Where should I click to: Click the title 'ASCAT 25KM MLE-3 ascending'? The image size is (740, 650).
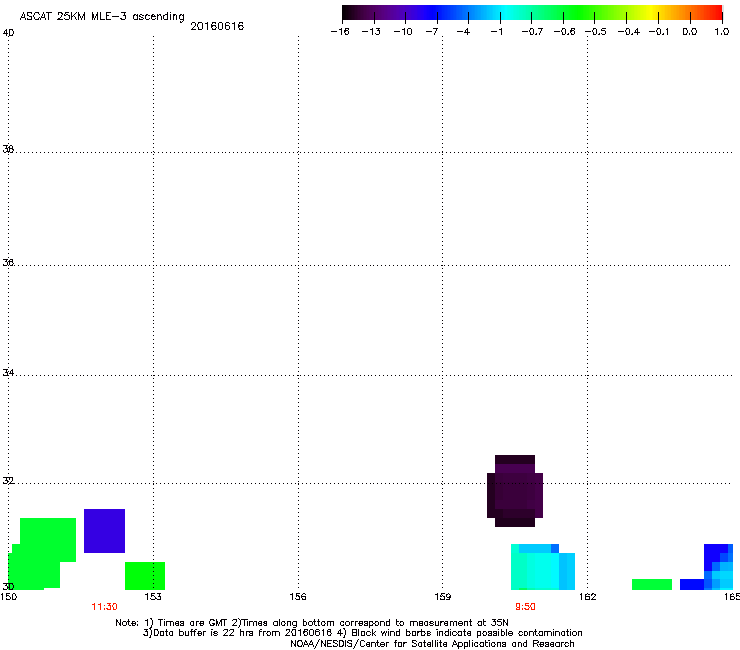[102, 16]
